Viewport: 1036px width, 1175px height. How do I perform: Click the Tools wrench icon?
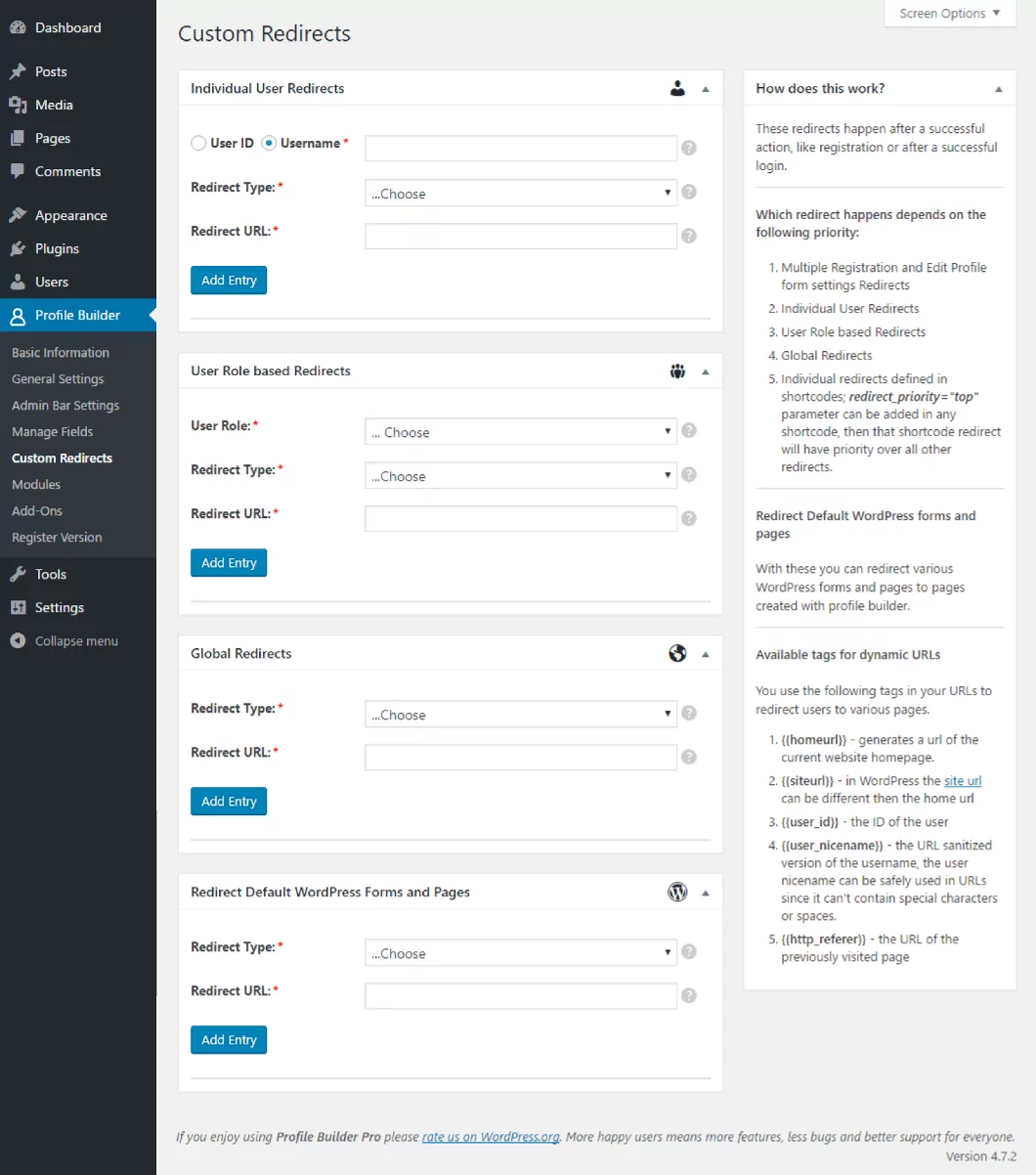point(18,574)
